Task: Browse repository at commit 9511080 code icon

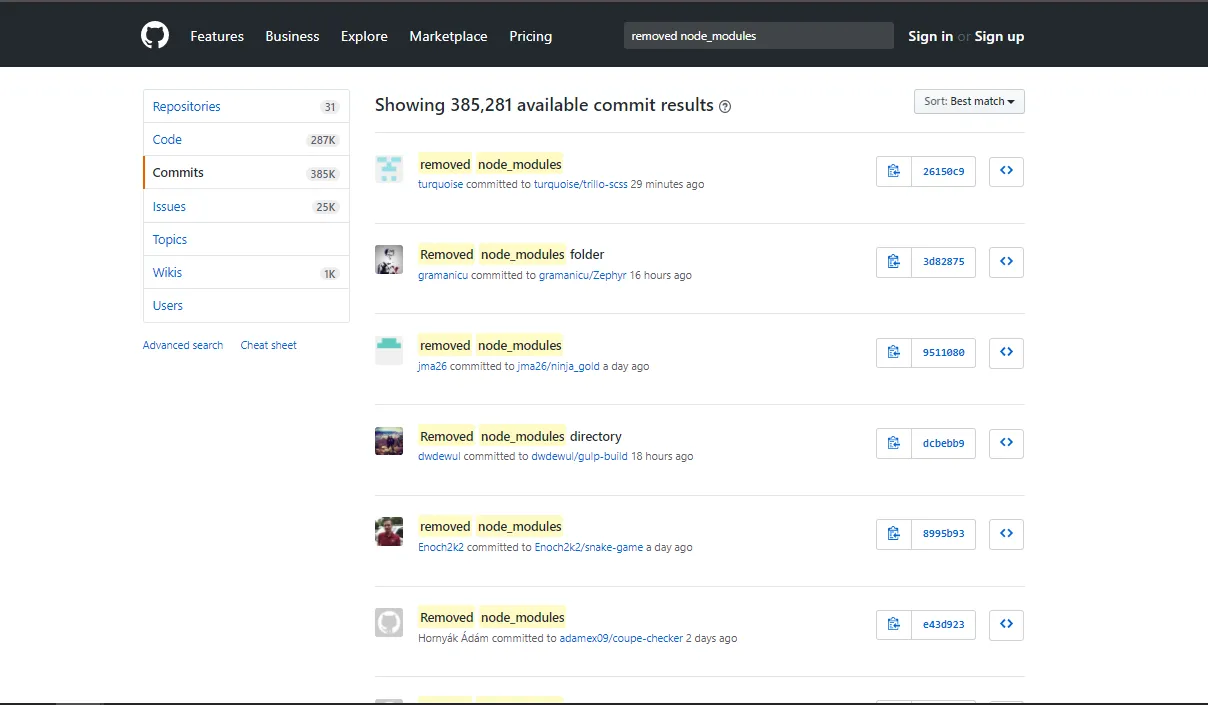Action: 1006,352
